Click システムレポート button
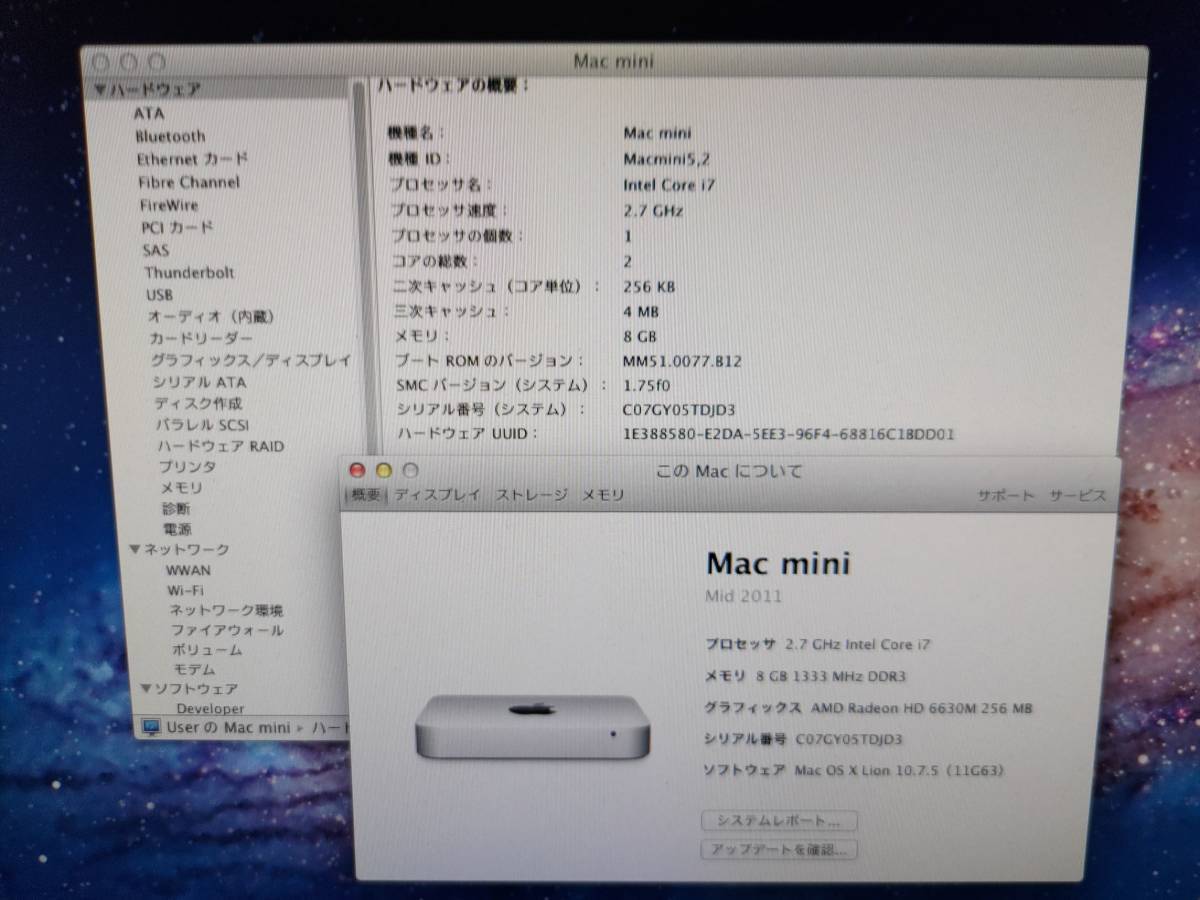 coord(779,821)
